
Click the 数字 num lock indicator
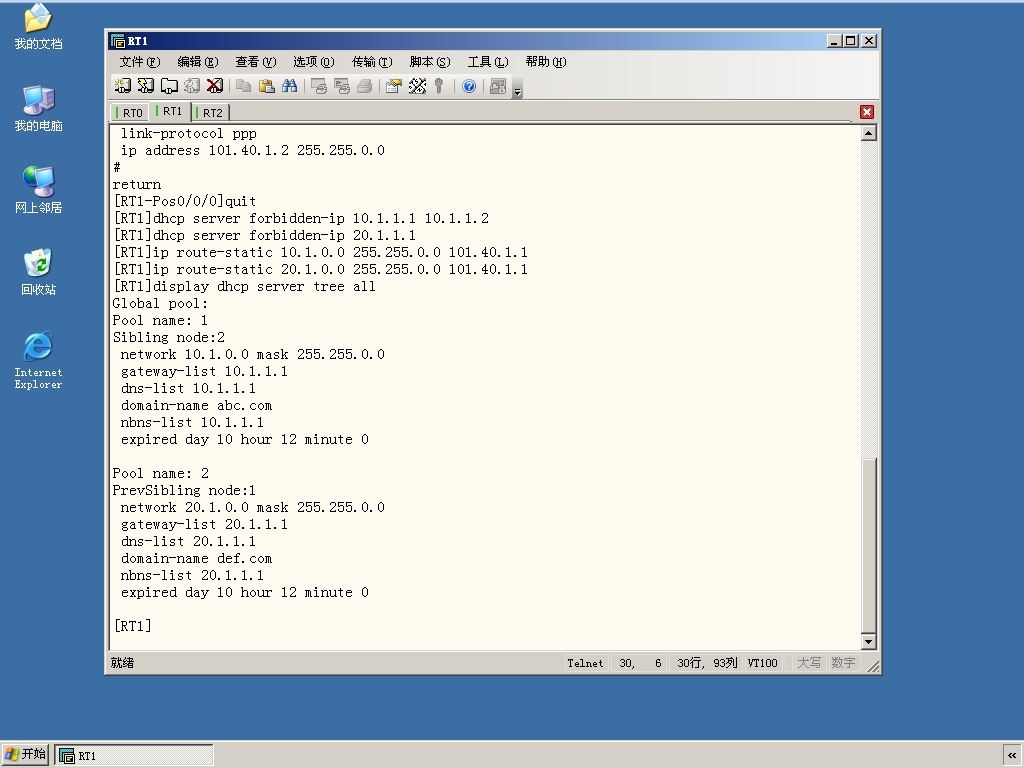point(843,663)
